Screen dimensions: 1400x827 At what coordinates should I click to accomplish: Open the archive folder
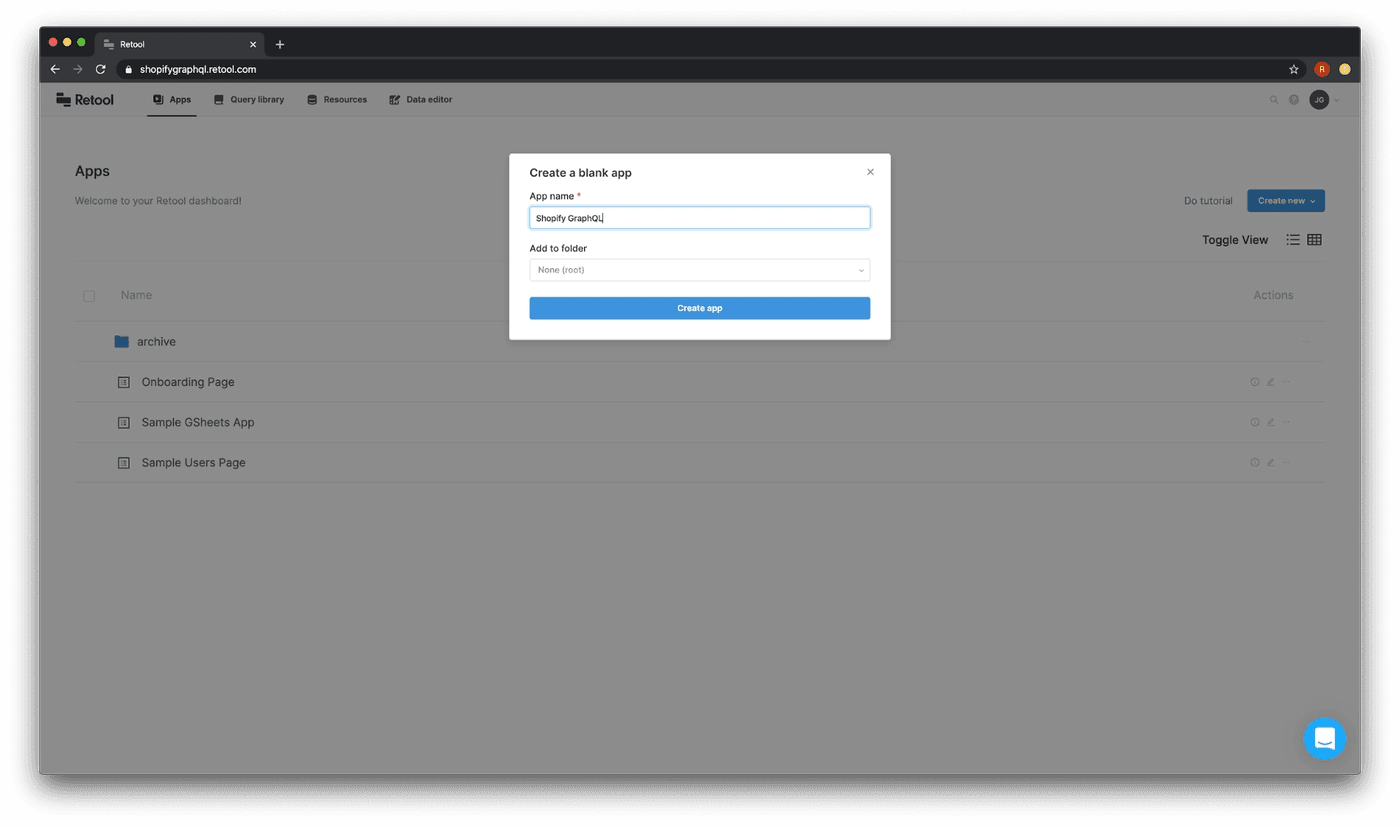point(156,342)
